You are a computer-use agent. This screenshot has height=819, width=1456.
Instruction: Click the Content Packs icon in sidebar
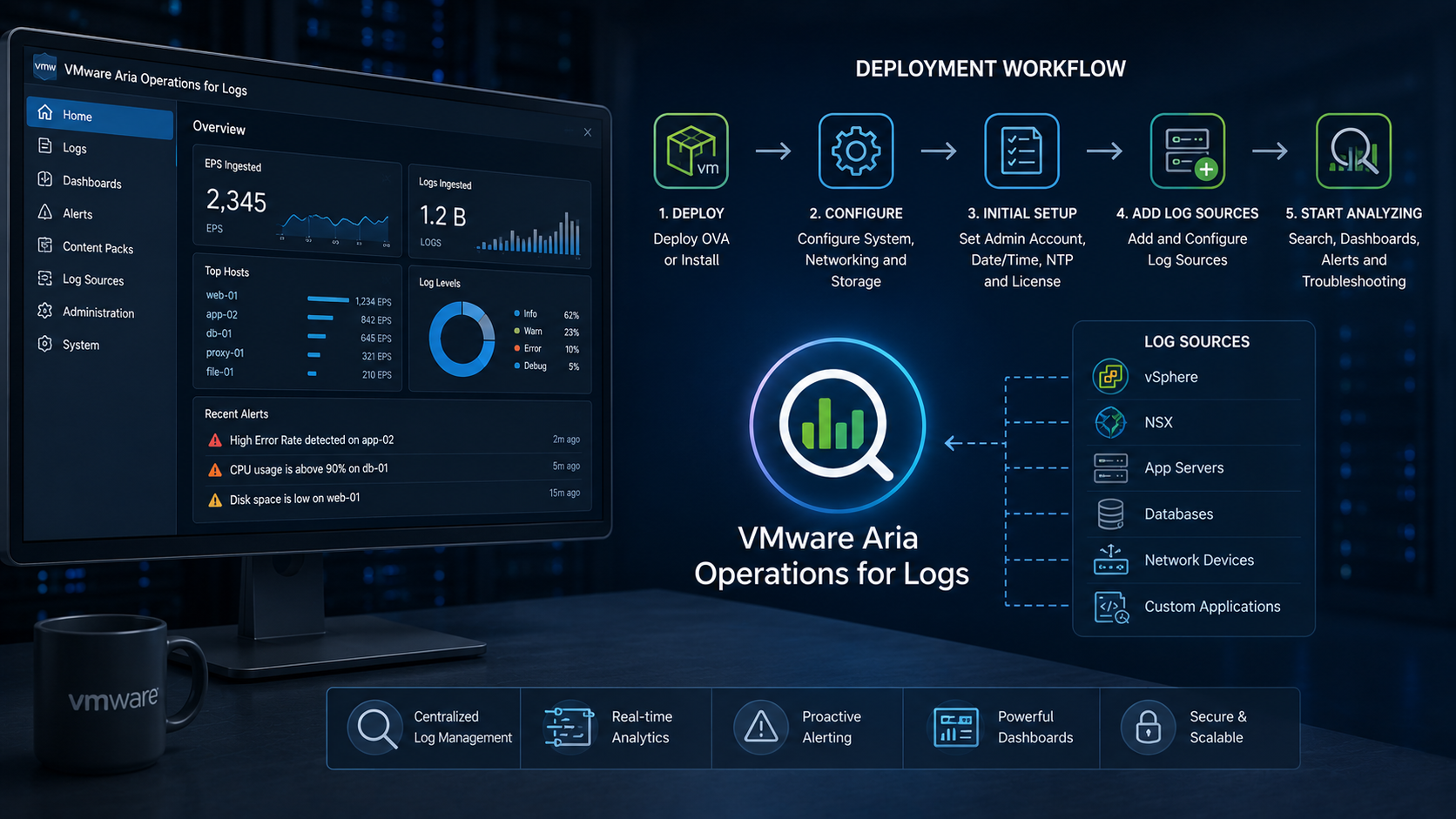click(45, 245)
